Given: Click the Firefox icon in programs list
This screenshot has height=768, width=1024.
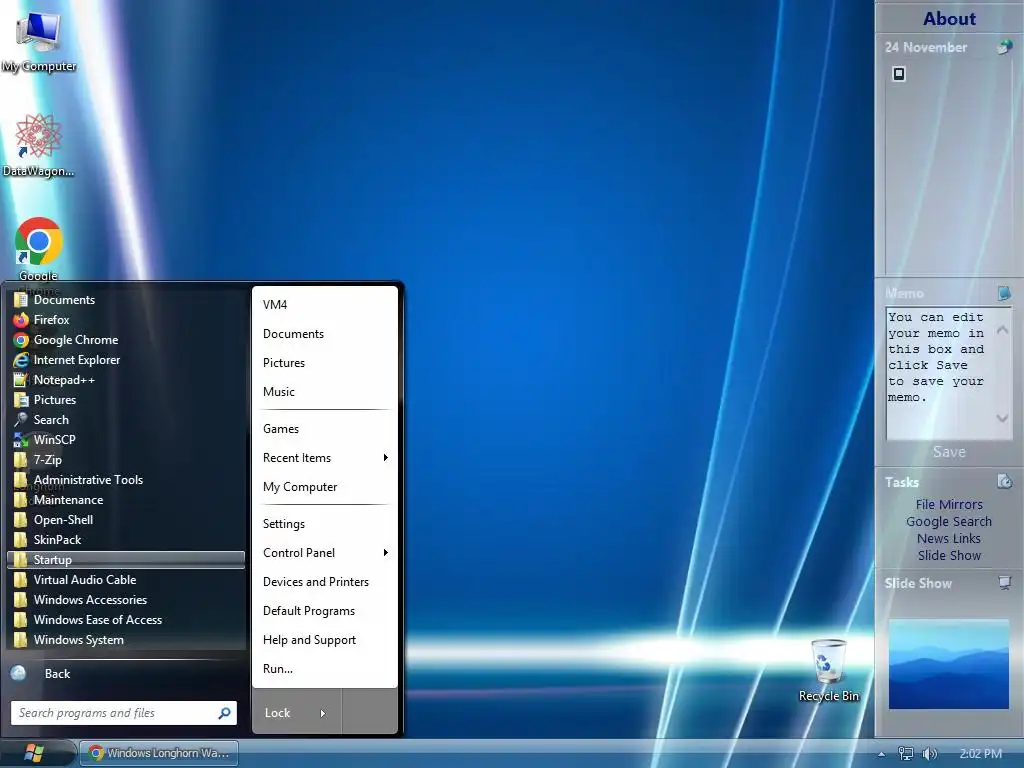Looking at the screenshot, I should 21,319.
